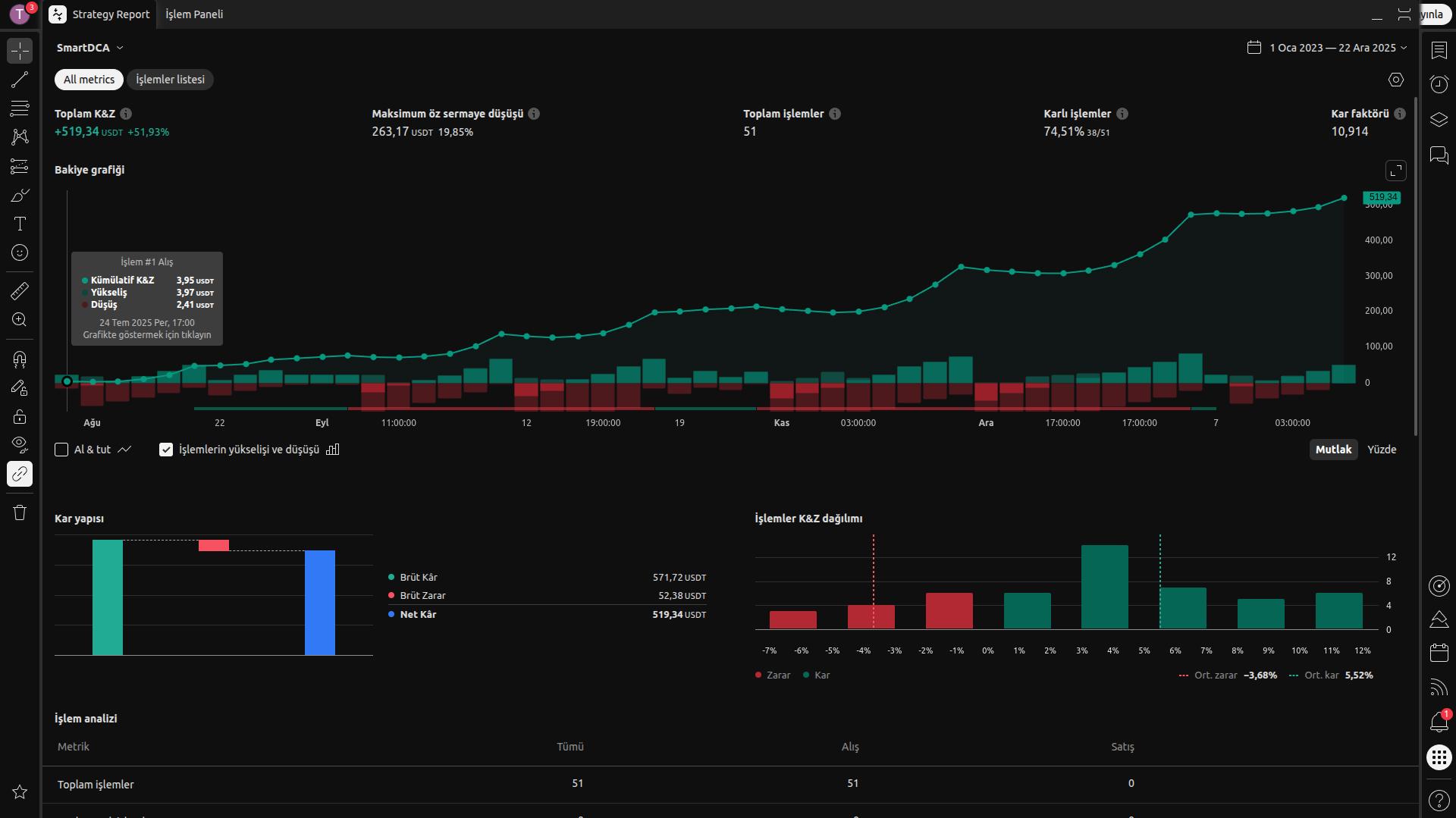
Task: Click the blue Net Kâr bar
Action: pos(319,603)
